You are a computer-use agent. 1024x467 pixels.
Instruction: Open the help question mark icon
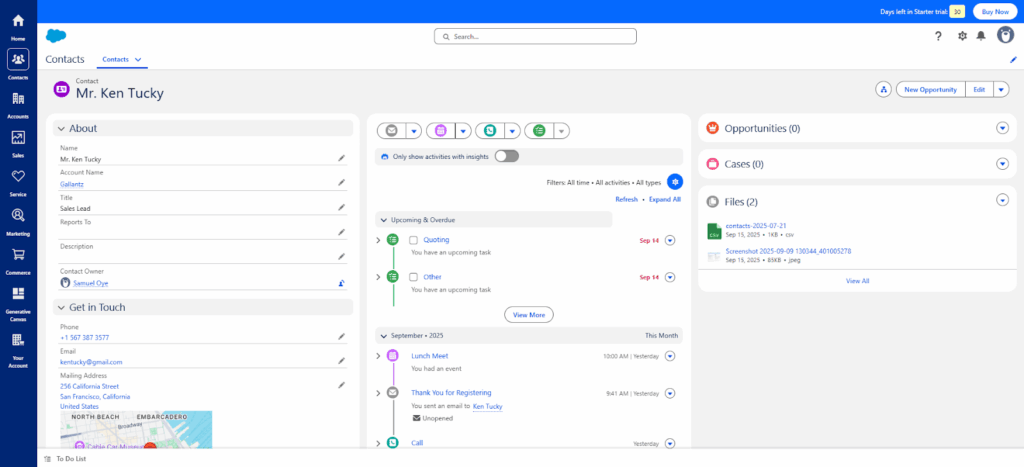click(938, 36)
